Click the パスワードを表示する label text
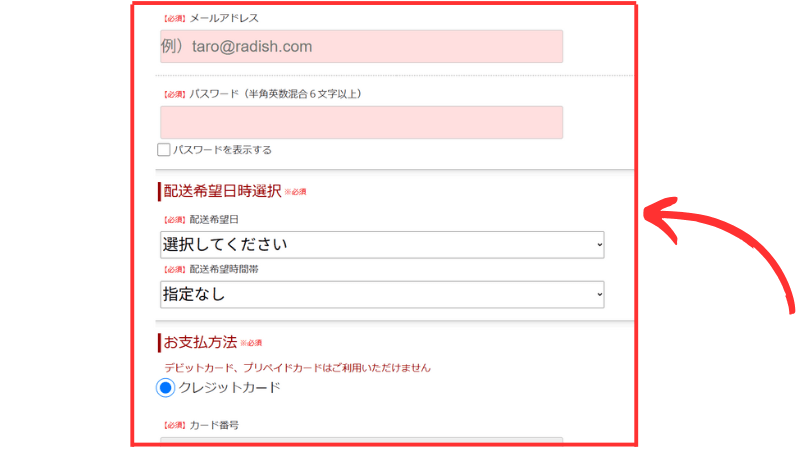Screen dimensions: 800x450 (222, 150)
